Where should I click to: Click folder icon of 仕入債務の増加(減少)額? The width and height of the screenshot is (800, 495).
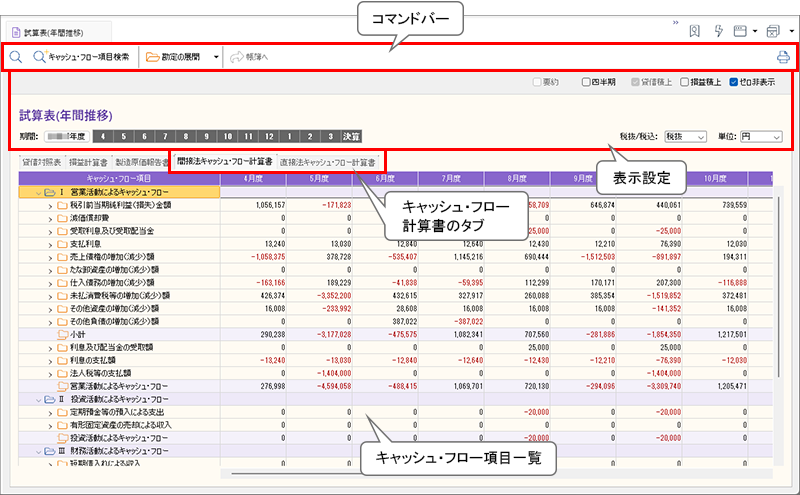click(x=63, y=283)
